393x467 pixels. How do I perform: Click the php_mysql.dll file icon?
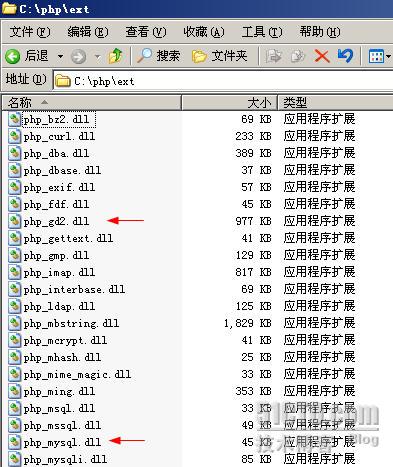[x=15, y=442]
